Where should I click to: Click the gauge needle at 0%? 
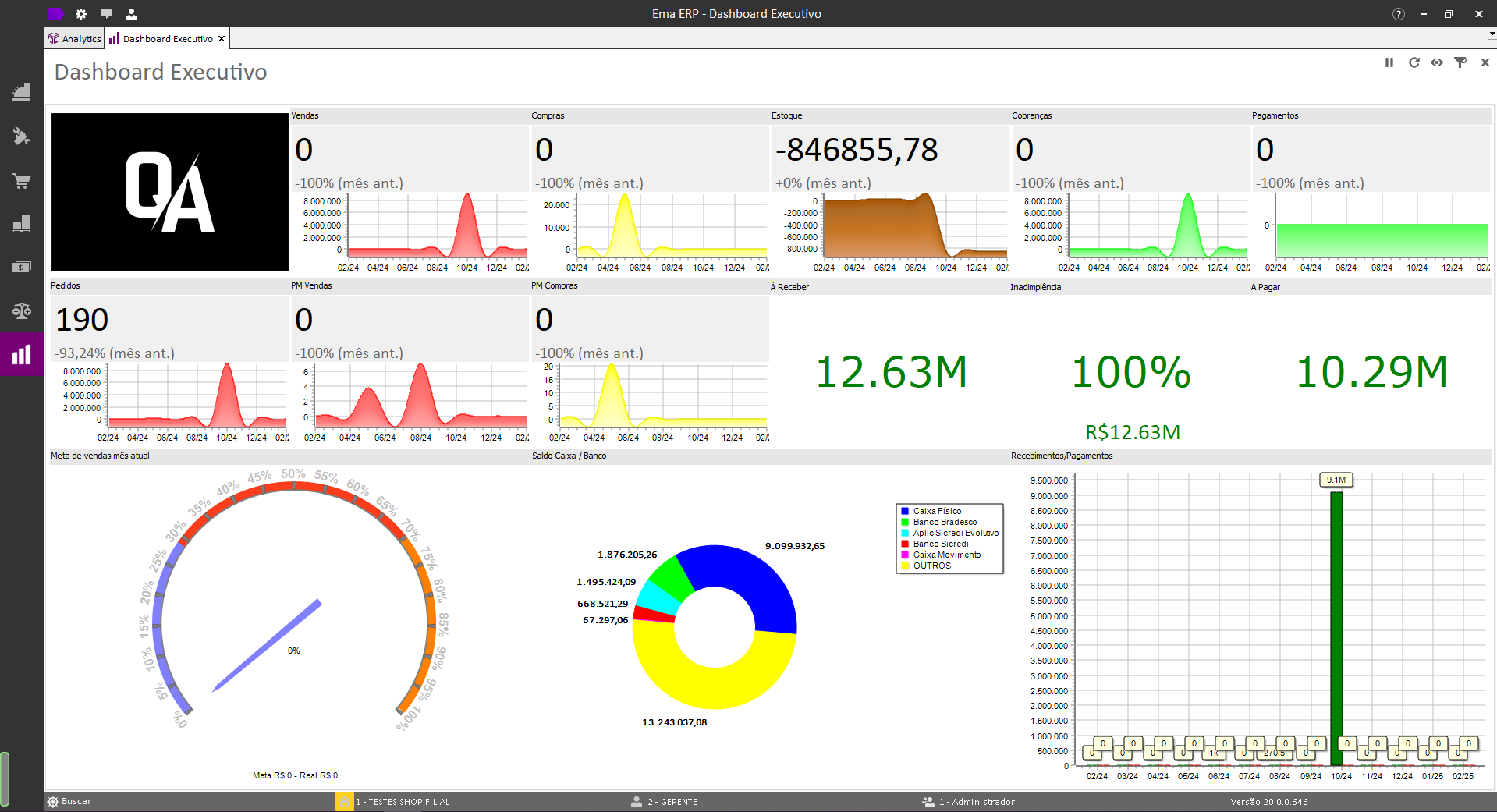tap(267, 645)
